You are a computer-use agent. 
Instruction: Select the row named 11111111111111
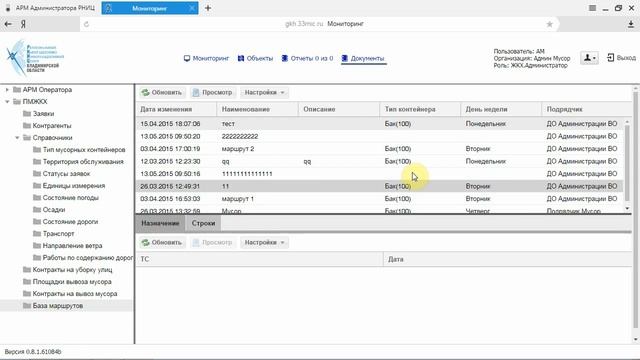tap(379, 174)
